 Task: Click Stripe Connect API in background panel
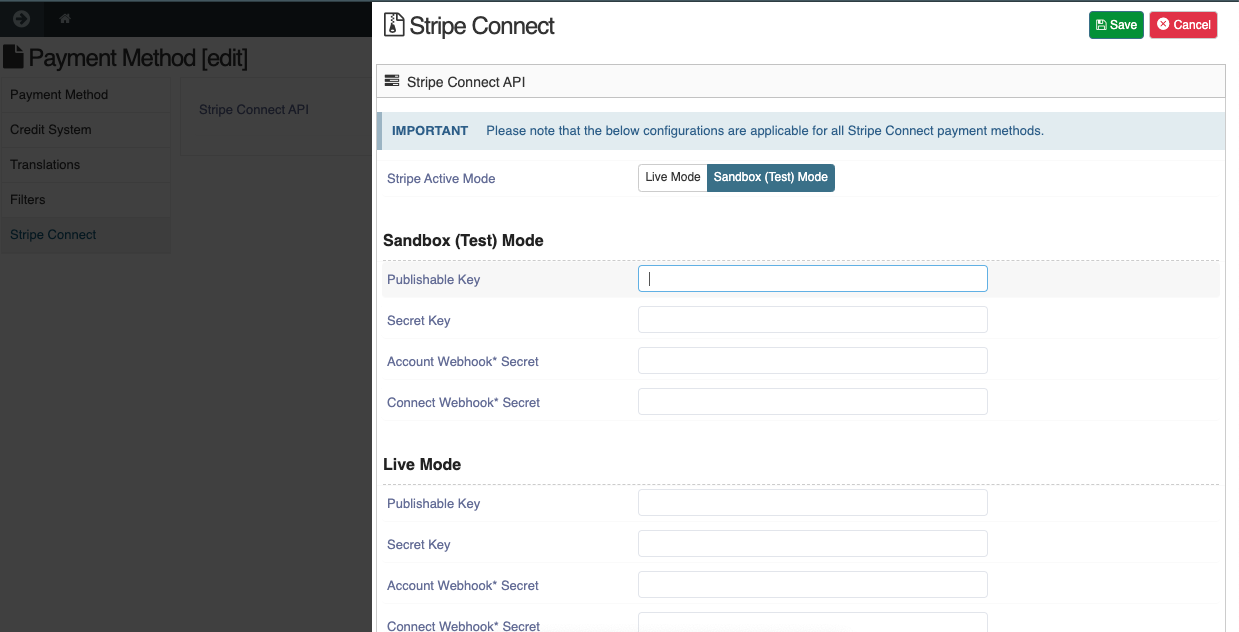[x=254, y=110]
